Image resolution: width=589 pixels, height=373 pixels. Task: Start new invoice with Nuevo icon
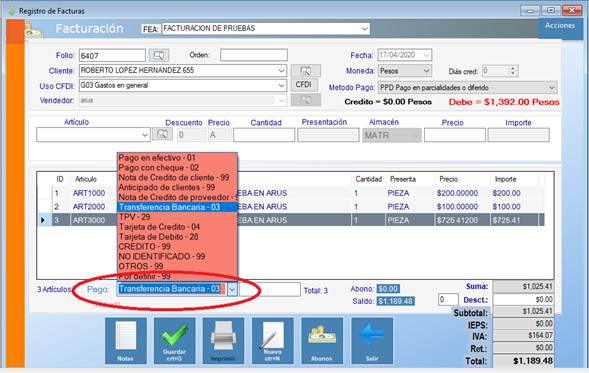[272, 341]
